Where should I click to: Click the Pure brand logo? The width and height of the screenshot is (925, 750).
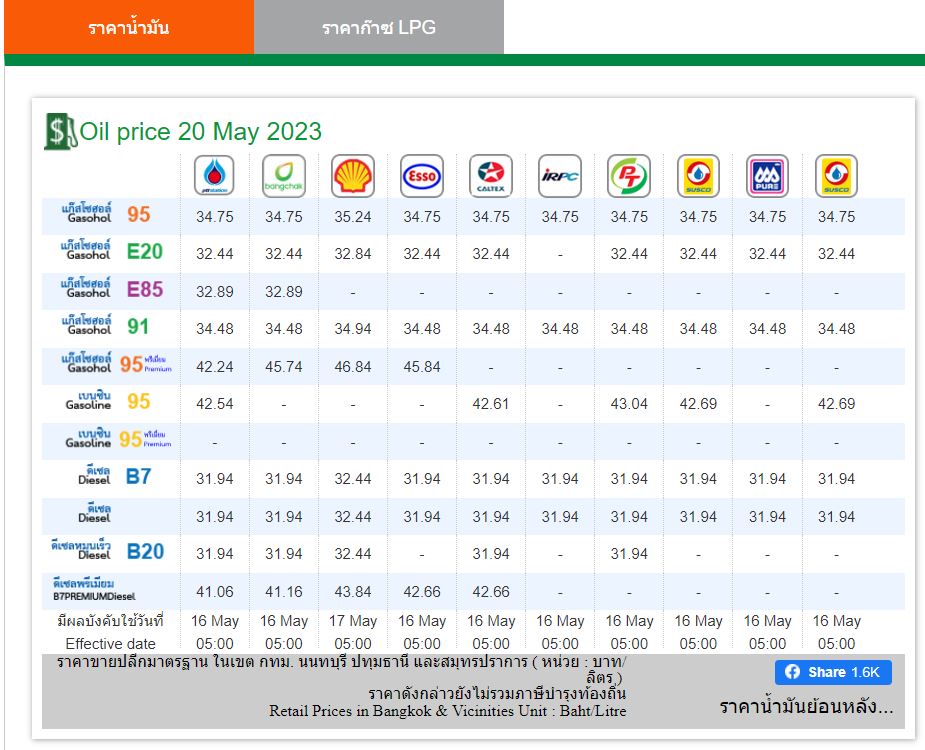767,175
